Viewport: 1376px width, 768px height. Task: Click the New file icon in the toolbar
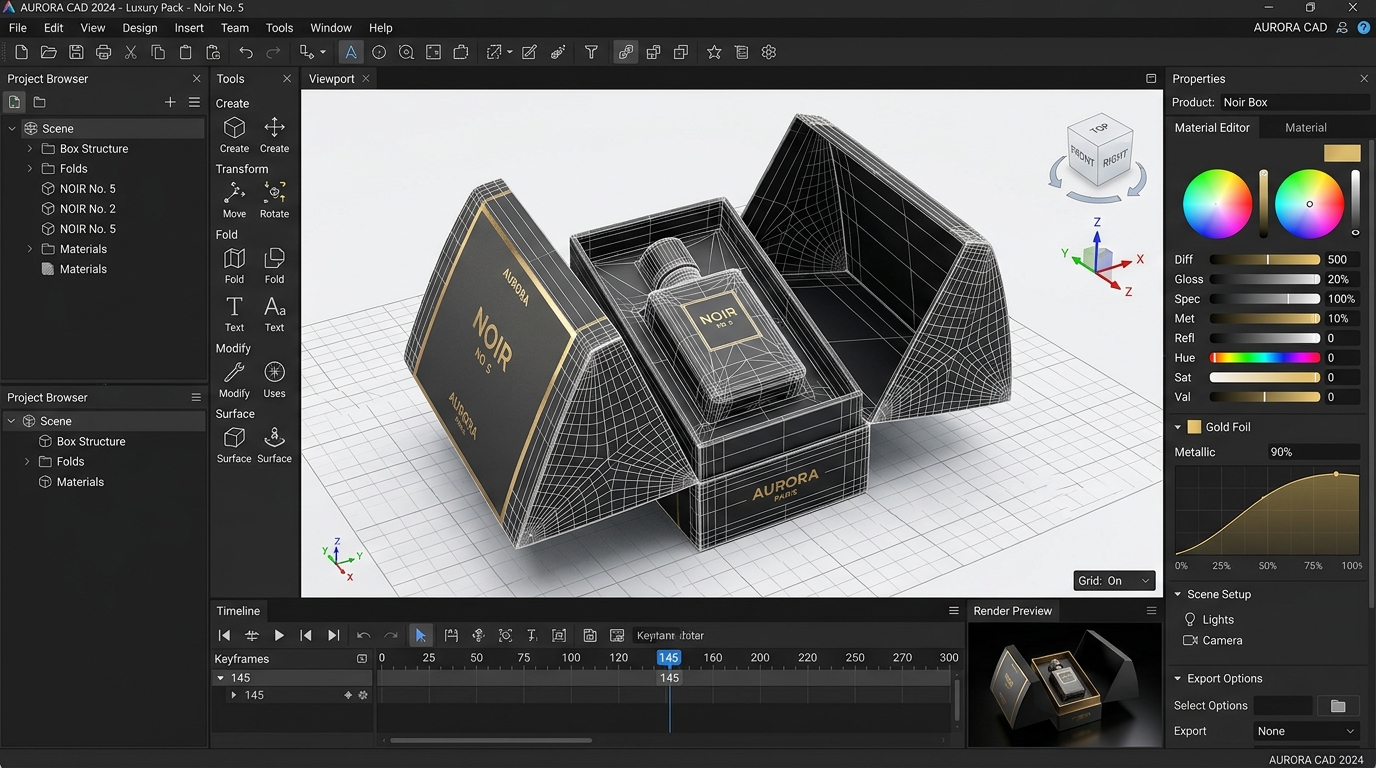point(21,52)
